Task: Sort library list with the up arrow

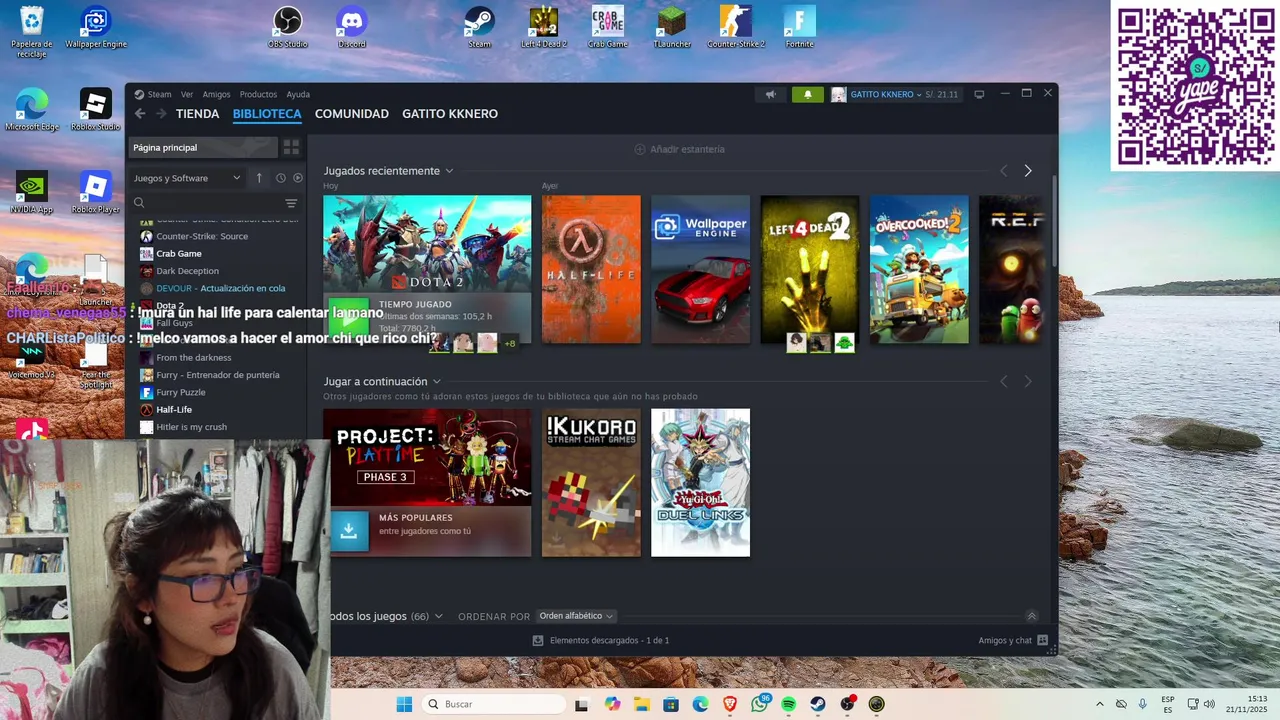Action: click(259, 178)
